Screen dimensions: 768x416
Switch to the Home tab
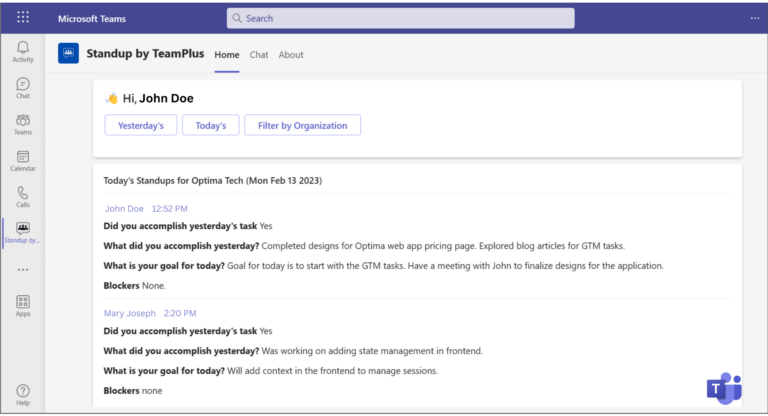[x=227, y=55]
